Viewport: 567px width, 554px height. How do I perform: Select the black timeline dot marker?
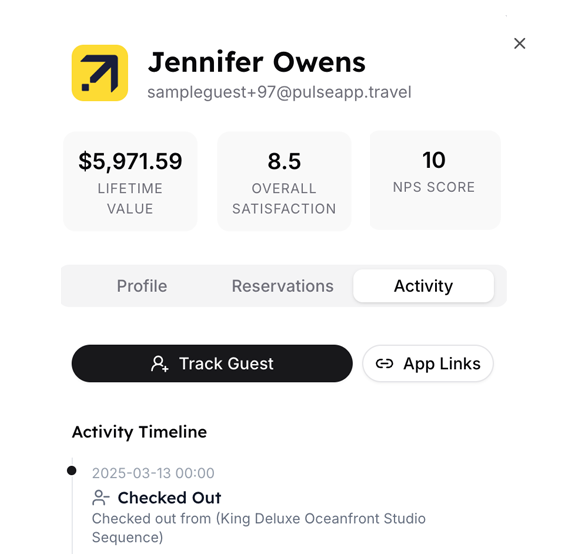(x=72, y=470)
